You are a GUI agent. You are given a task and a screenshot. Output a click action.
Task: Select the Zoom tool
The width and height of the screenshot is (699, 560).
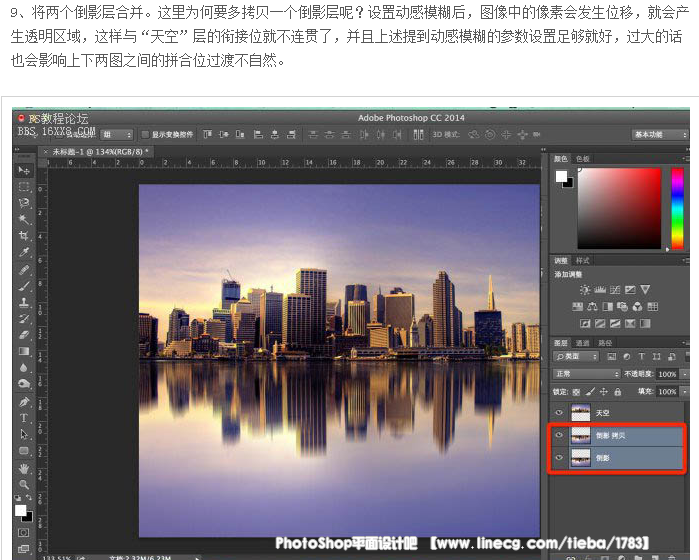24,484
